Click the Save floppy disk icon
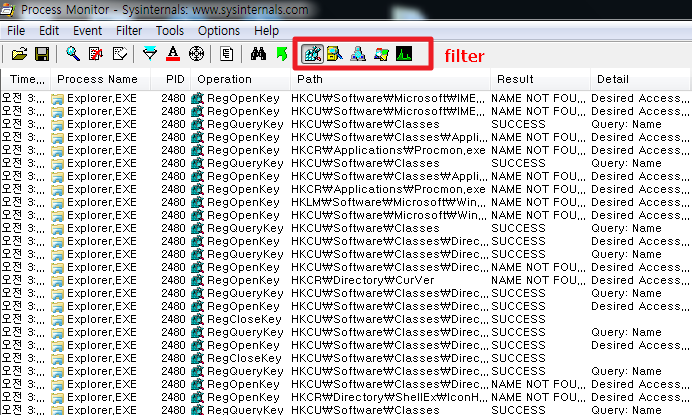 [42, 54]
